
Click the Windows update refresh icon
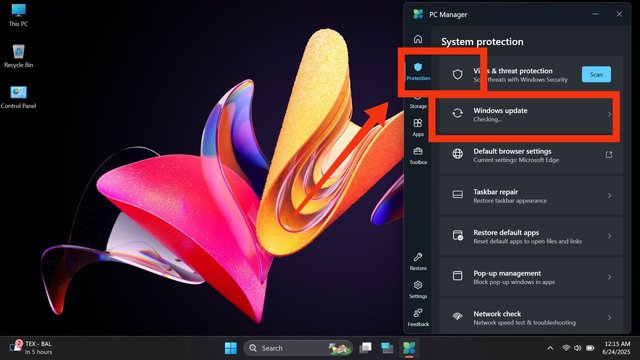(458, 113)
